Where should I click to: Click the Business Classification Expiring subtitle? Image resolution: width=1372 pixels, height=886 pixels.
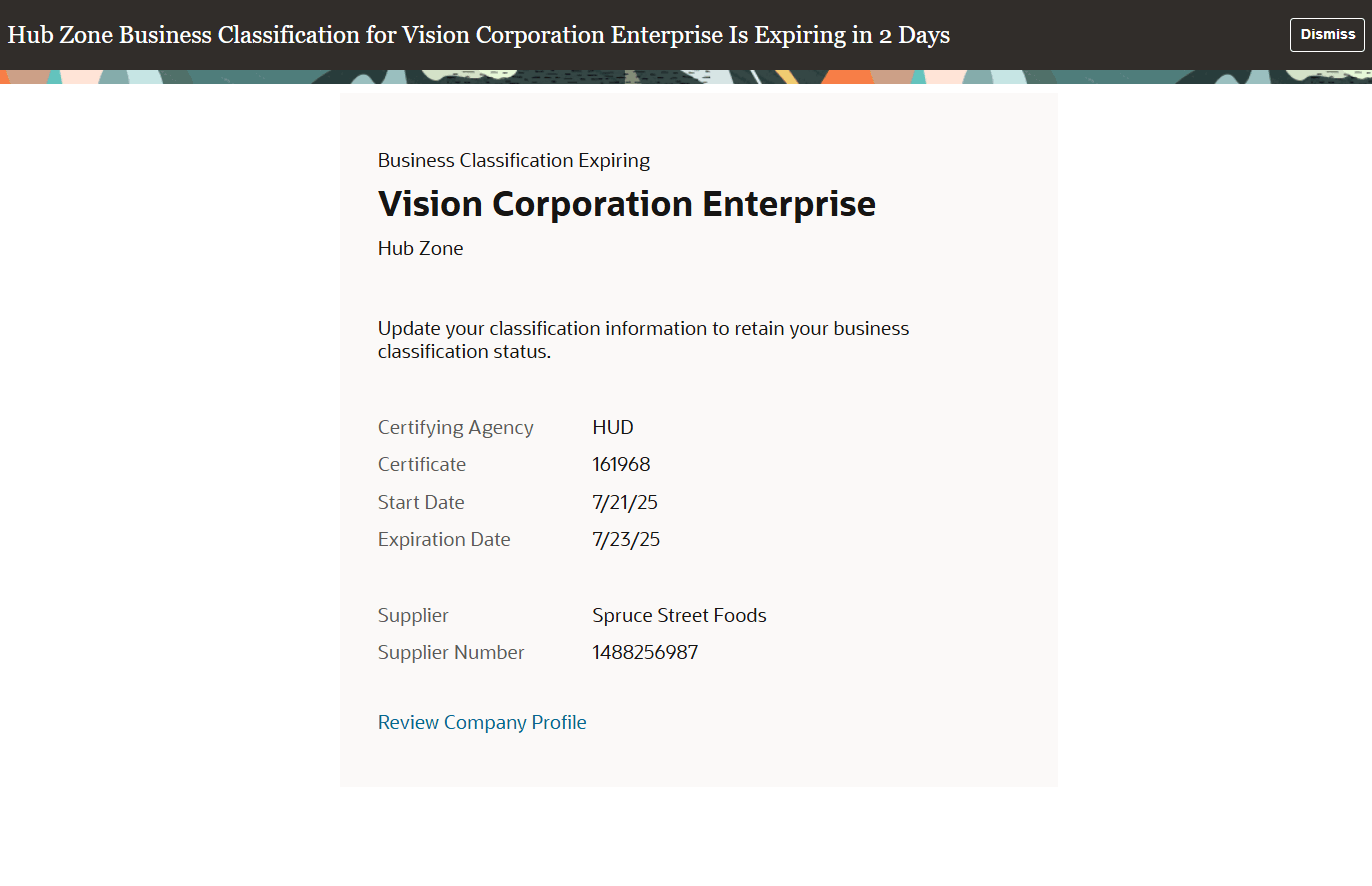pos(514,160)
